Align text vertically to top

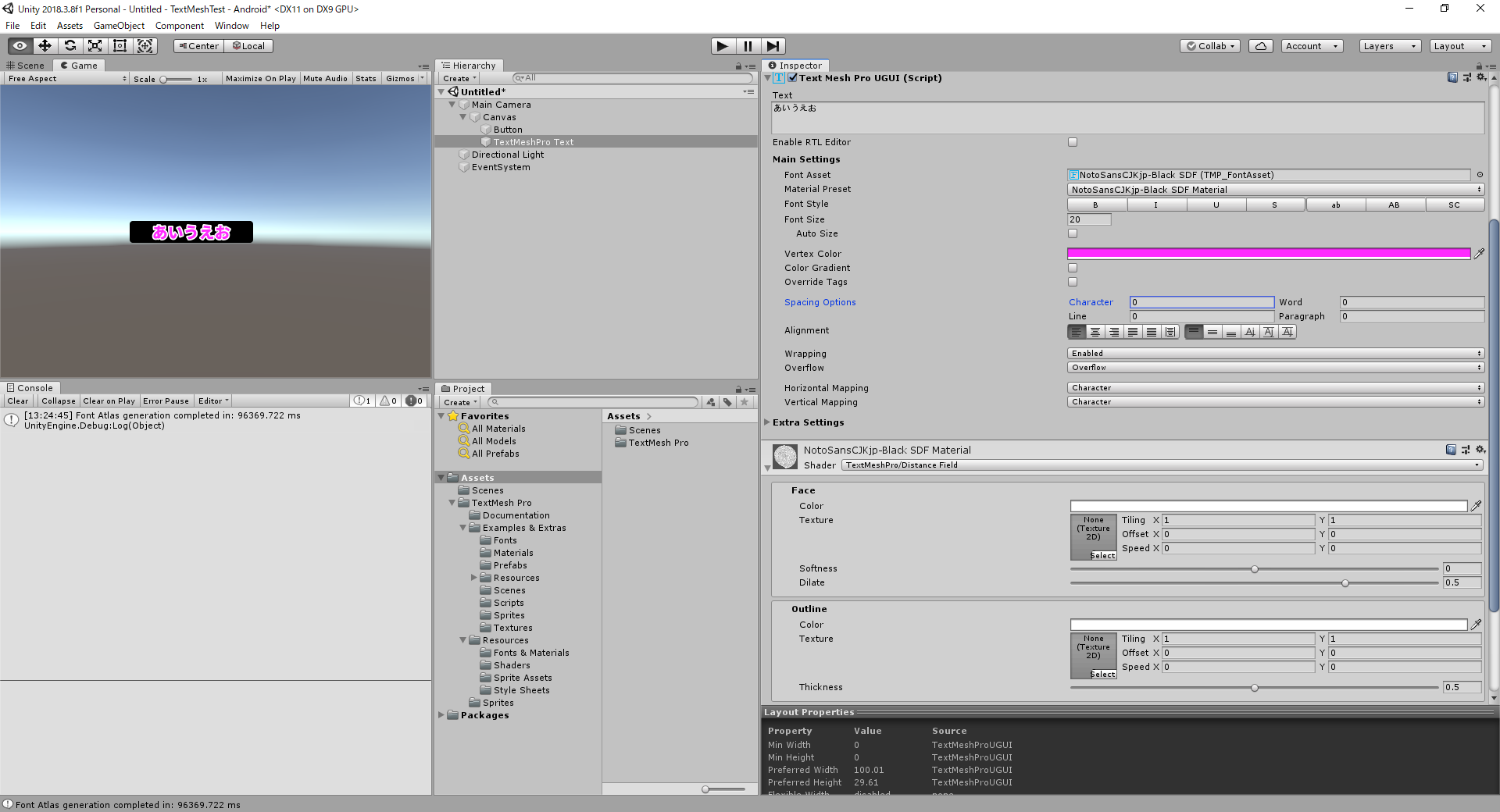click(1194, 332)
